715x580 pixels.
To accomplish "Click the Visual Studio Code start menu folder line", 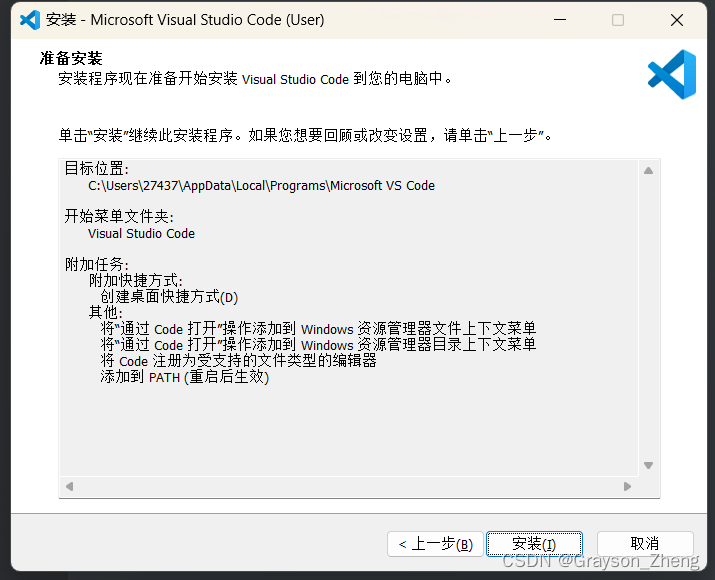I will (141, 233).
